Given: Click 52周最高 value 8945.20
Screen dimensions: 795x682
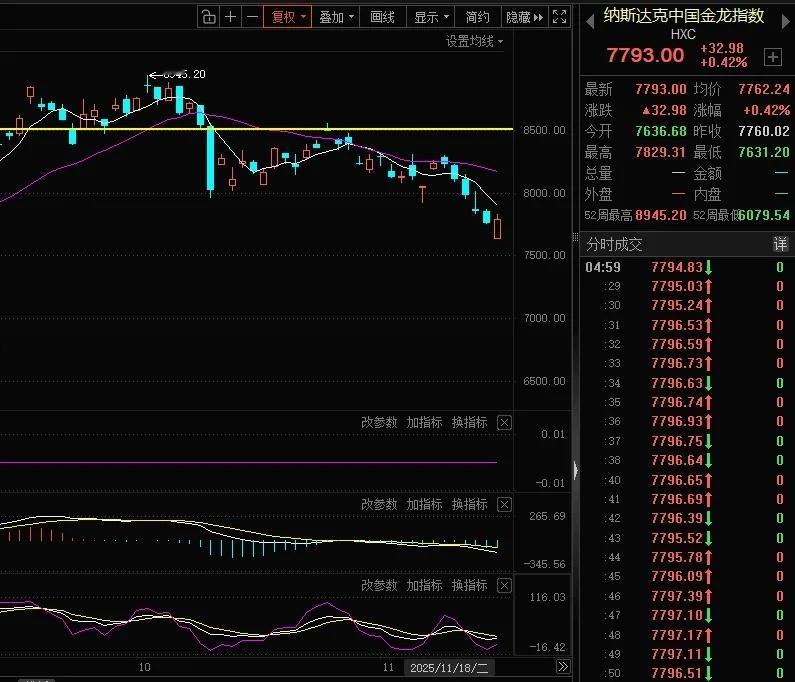Looking at the screenshot, I should click(661, 215).
